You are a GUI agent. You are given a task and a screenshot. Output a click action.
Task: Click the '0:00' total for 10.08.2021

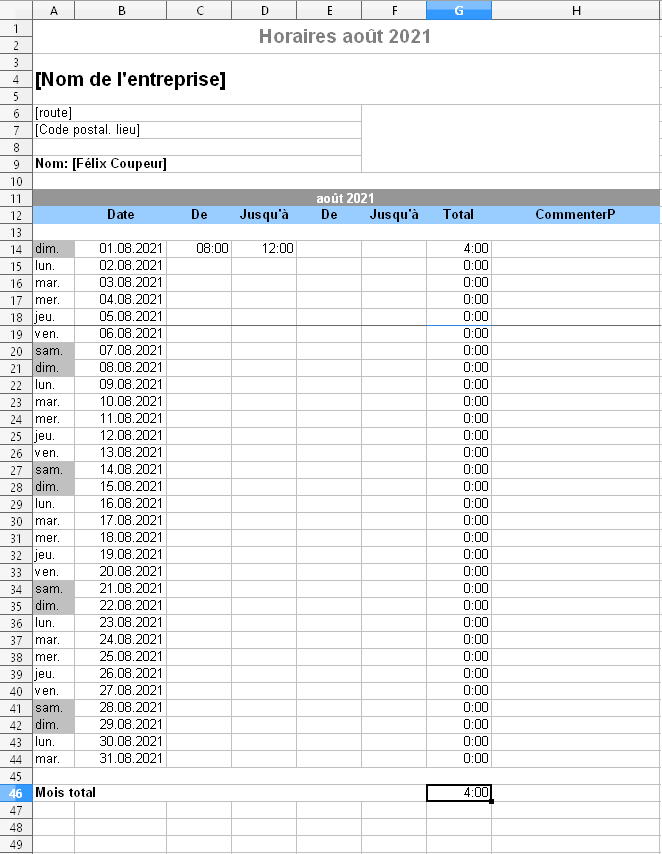[459, 401]
